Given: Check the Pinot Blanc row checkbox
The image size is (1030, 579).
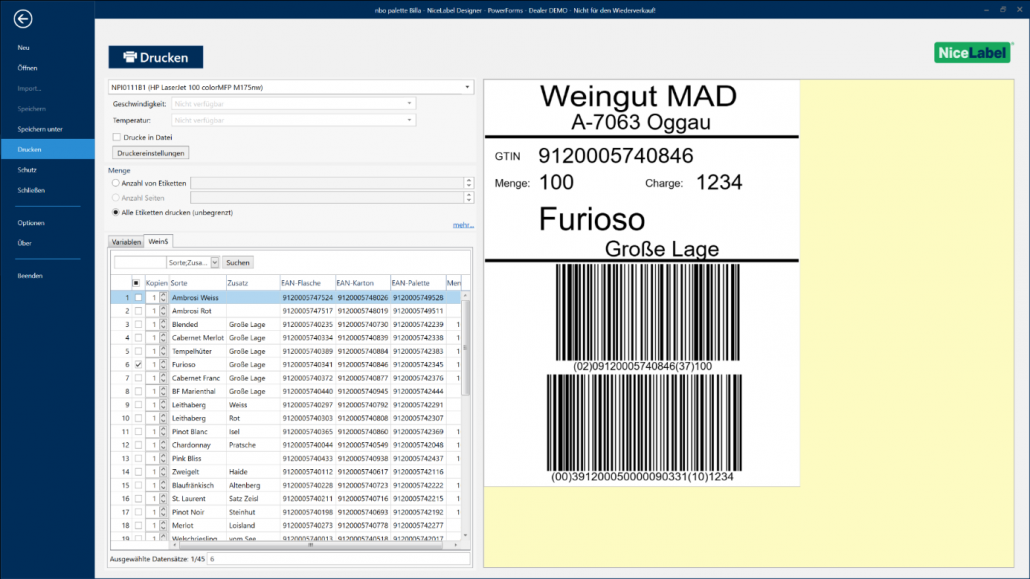Looking at the screenshot, I should tap(138, 432).
